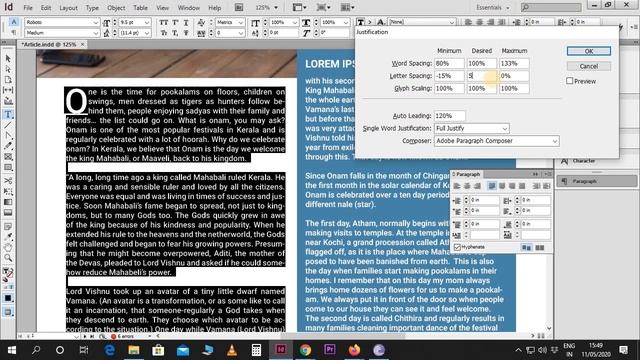
Task: Click the Small Caps button in control bar
Action: (x=164, y=33)
